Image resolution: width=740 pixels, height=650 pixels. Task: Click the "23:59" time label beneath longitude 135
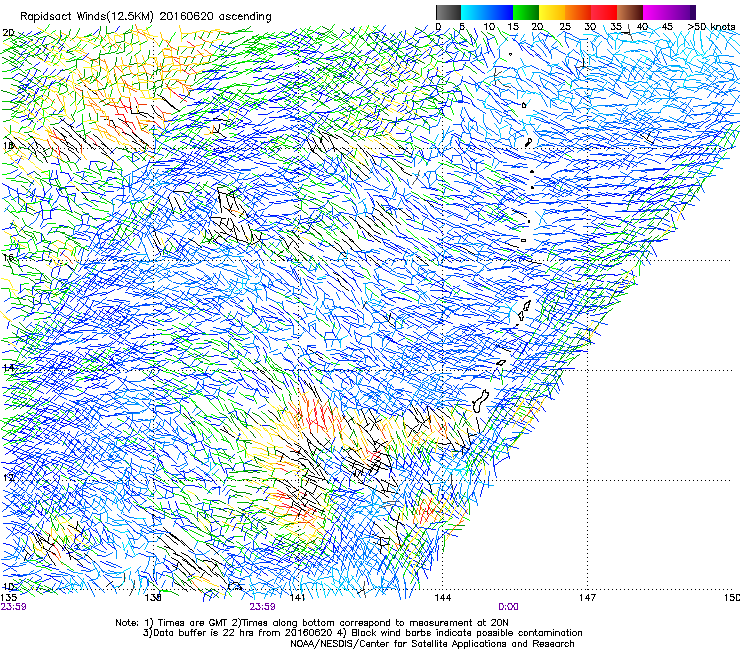coord(14,607)
